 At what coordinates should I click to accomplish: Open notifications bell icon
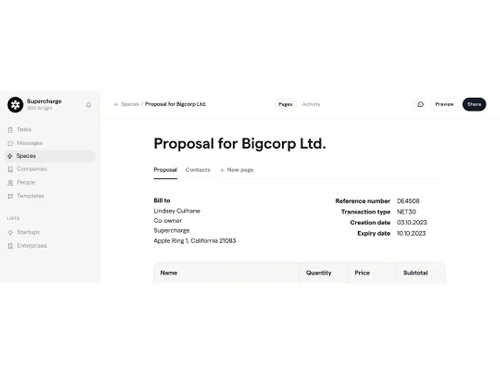pyautogui.click(x=89, y=105)
